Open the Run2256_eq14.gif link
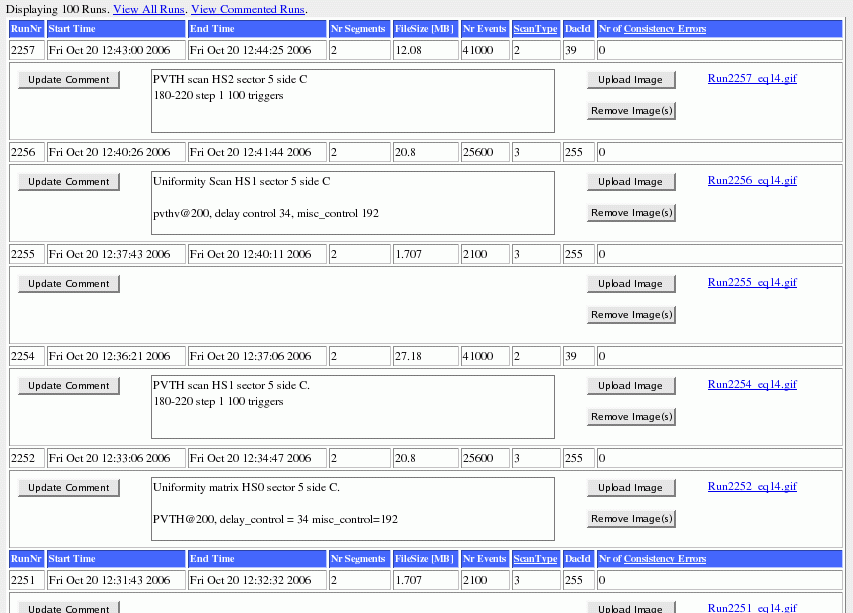Image resolution: width=853 pixels, height=613 pixels. click(752, 181)
